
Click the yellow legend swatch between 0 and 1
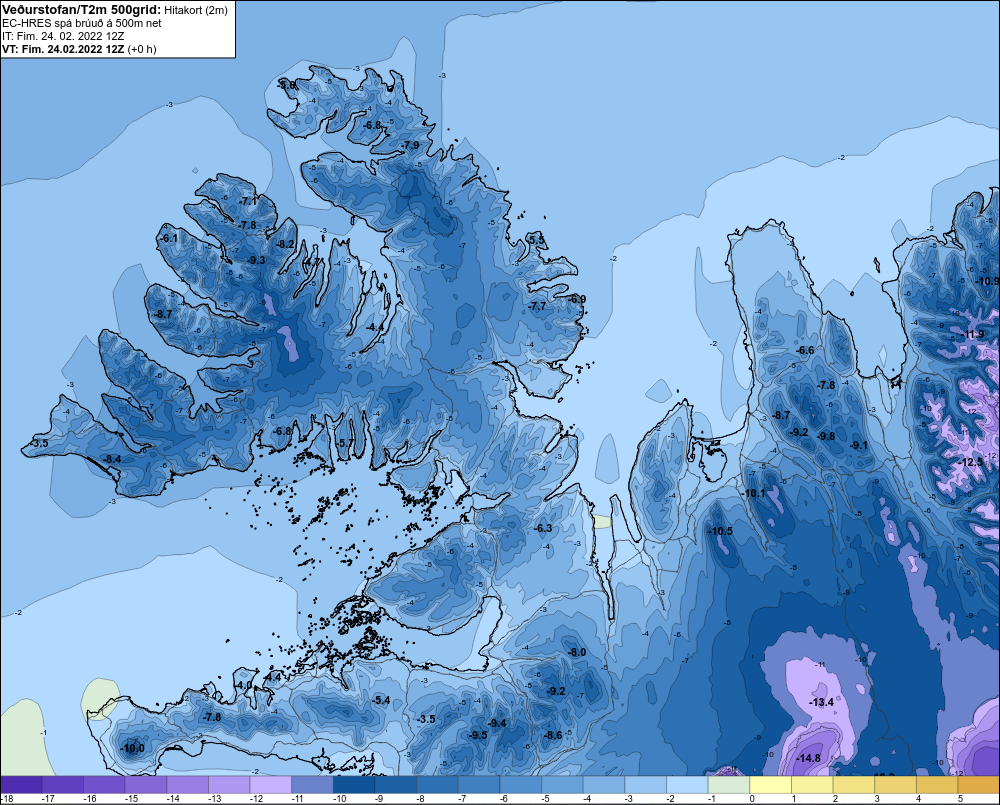coord(770,785)
